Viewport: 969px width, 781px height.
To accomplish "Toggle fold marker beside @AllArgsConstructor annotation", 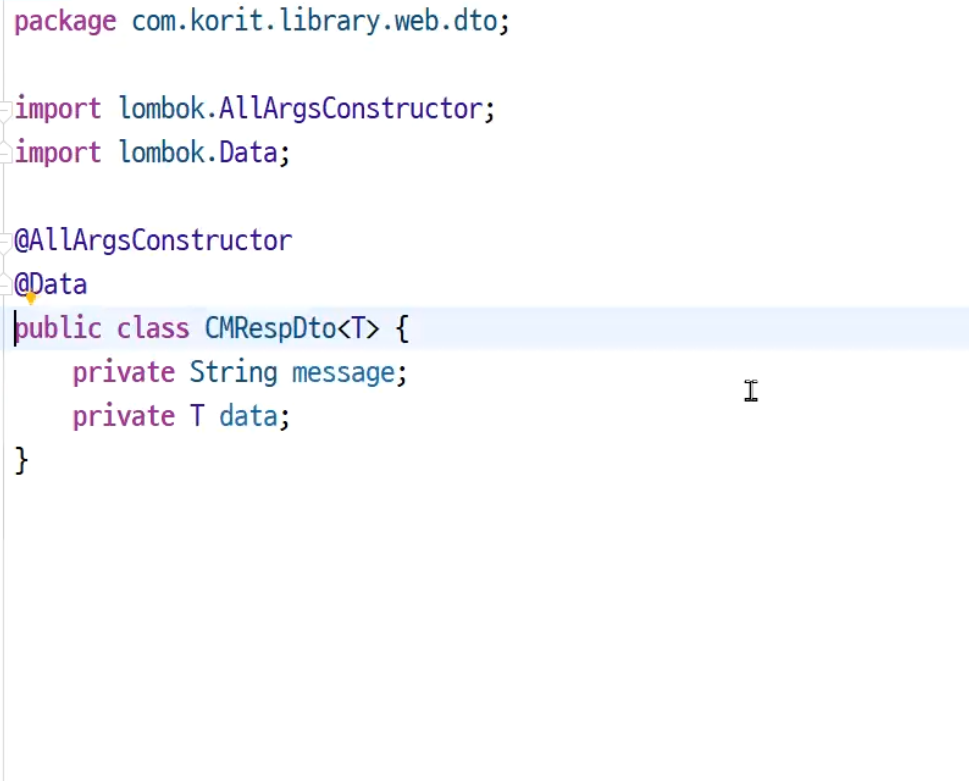I will 5,242.
